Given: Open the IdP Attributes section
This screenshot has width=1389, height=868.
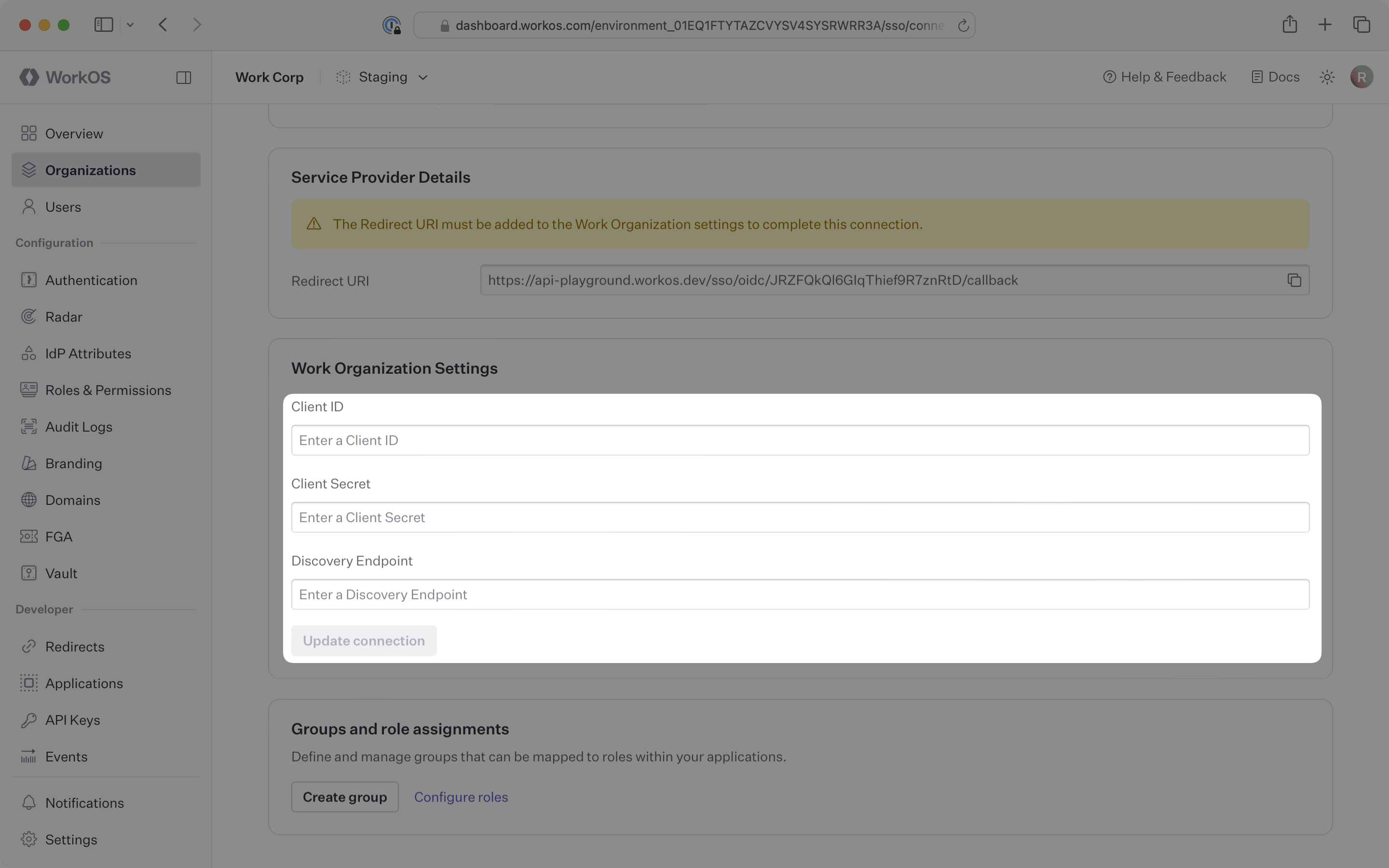Looking at the screenshot, I should tap(88, 353).
